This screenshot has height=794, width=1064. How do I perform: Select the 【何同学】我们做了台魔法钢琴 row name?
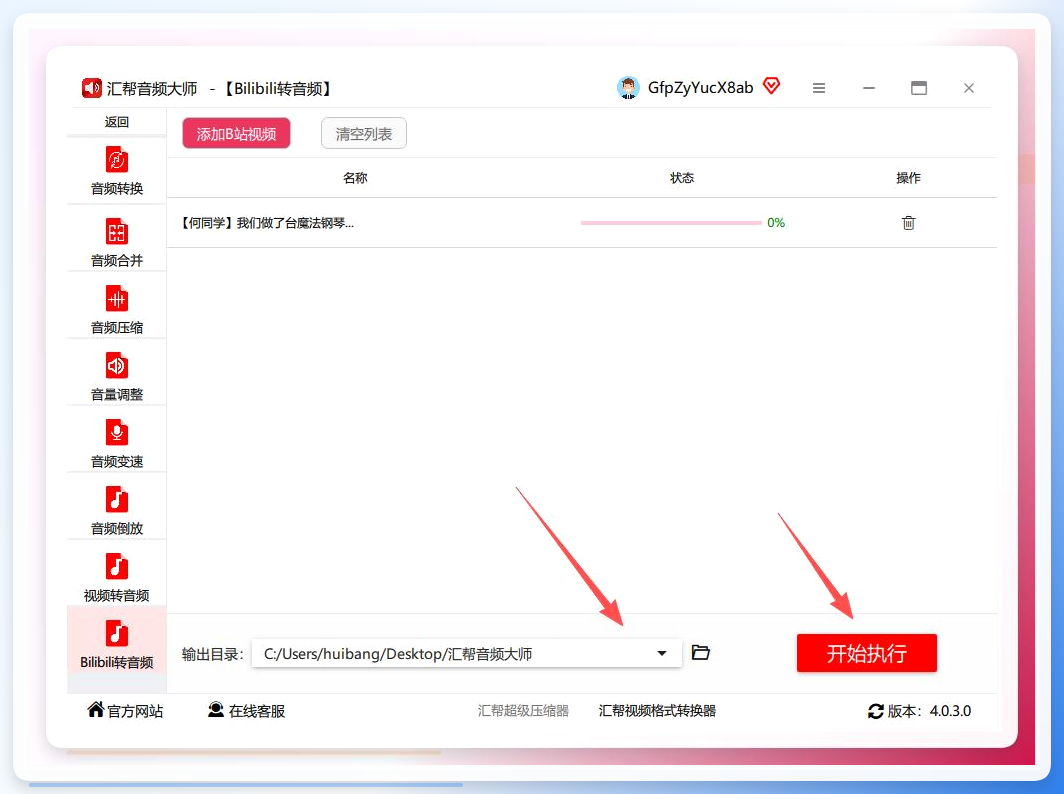coord(267,223)
